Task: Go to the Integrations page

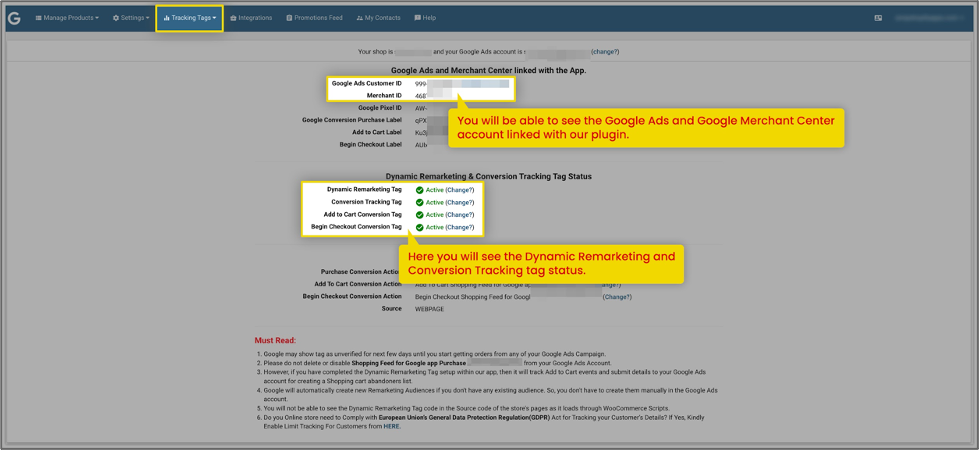Action: pos(251,18)
